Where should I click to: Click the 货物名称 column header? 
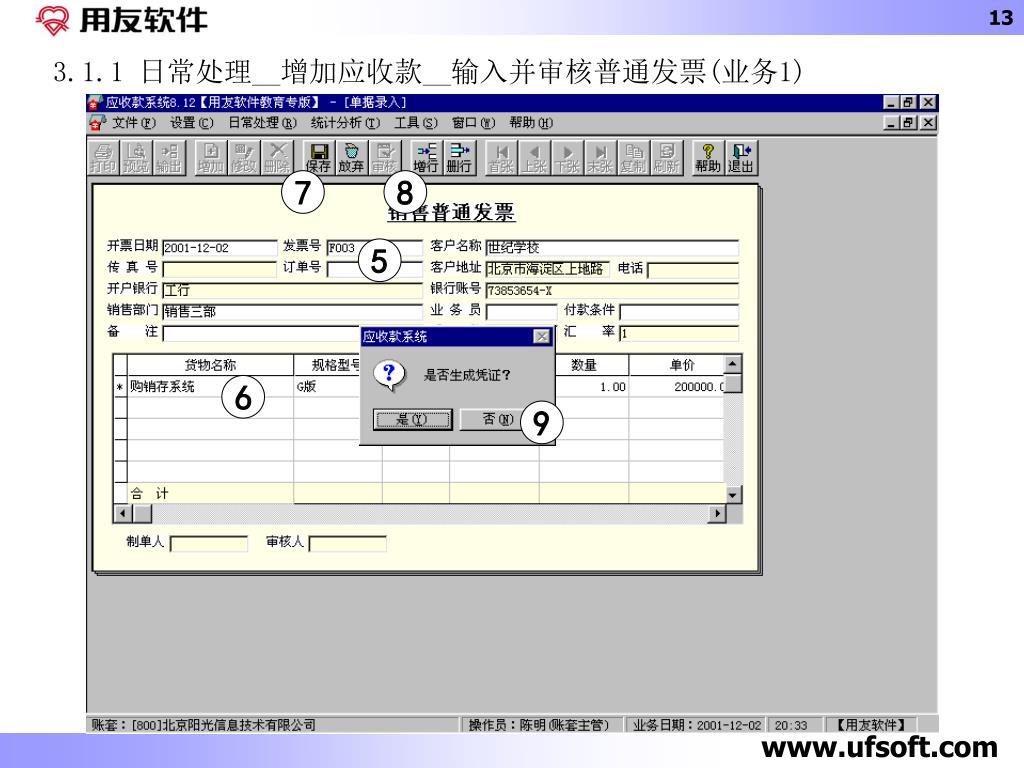[210, 365]
